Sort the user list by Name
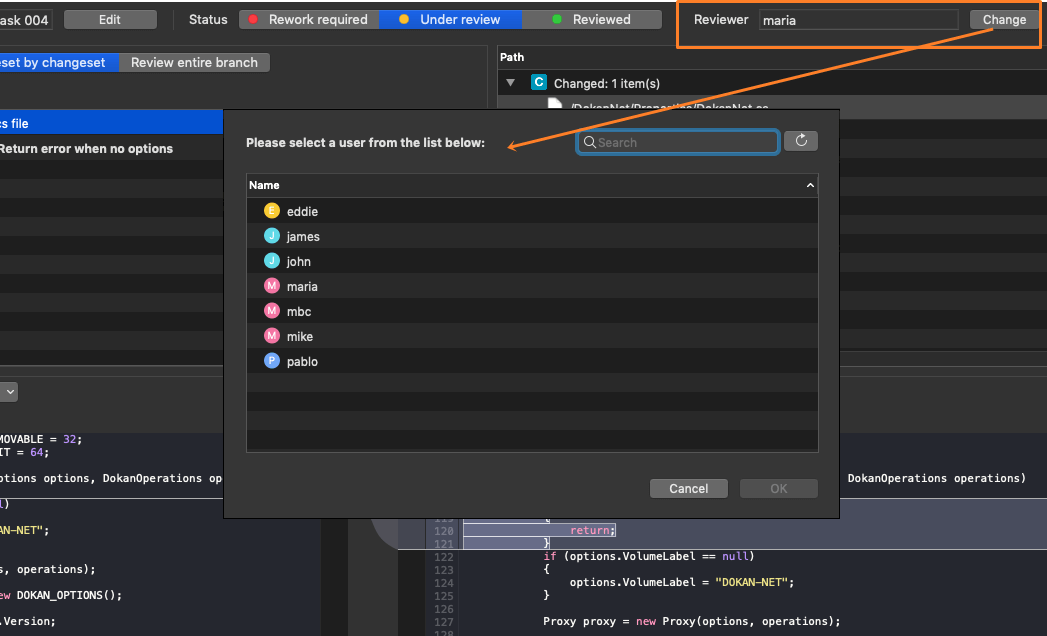Screen dimensions: 1047x636 [x=532, y=185]
